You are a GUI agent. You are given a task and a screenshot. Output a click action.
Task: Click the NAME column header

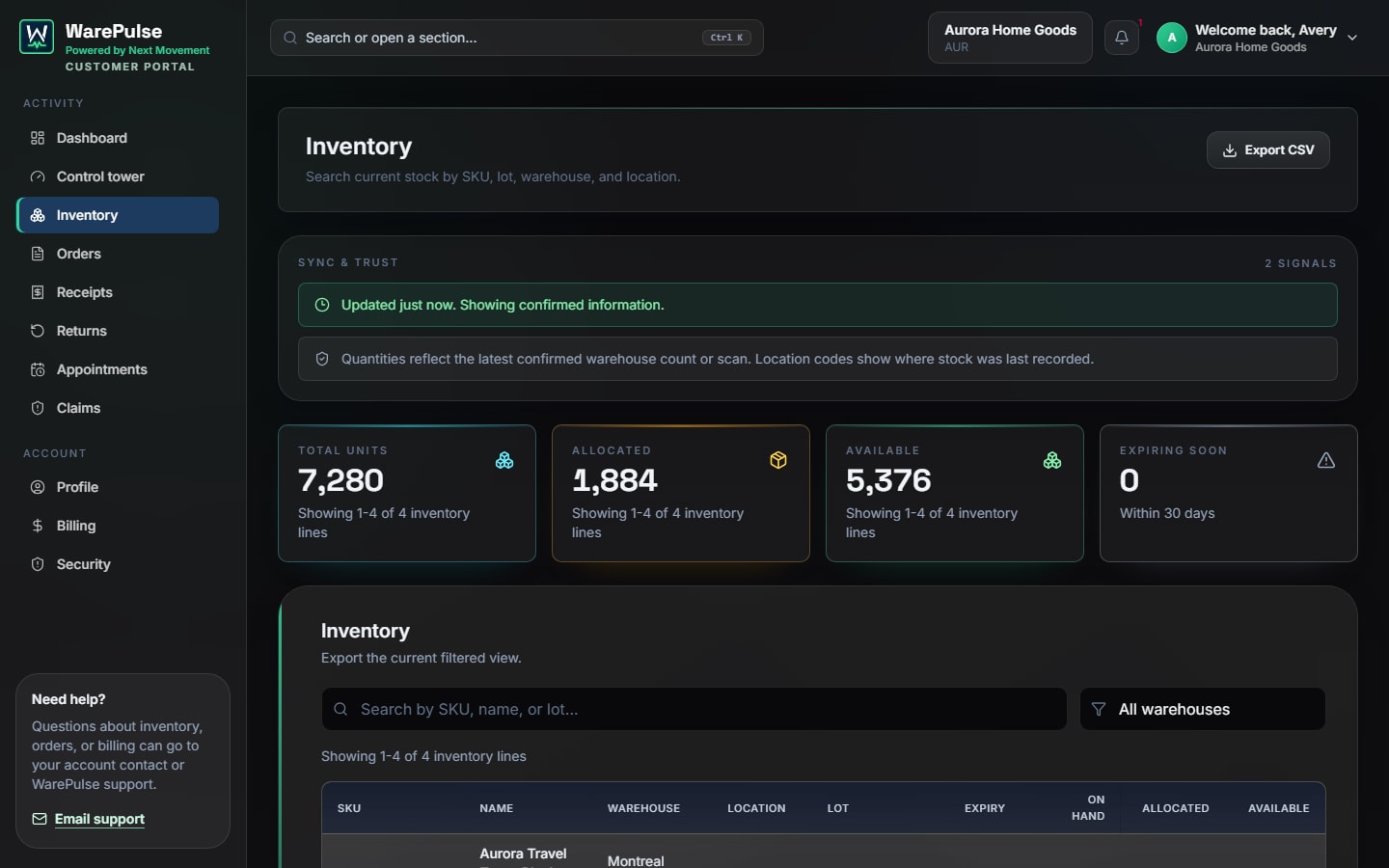click(x=497, y=808)
